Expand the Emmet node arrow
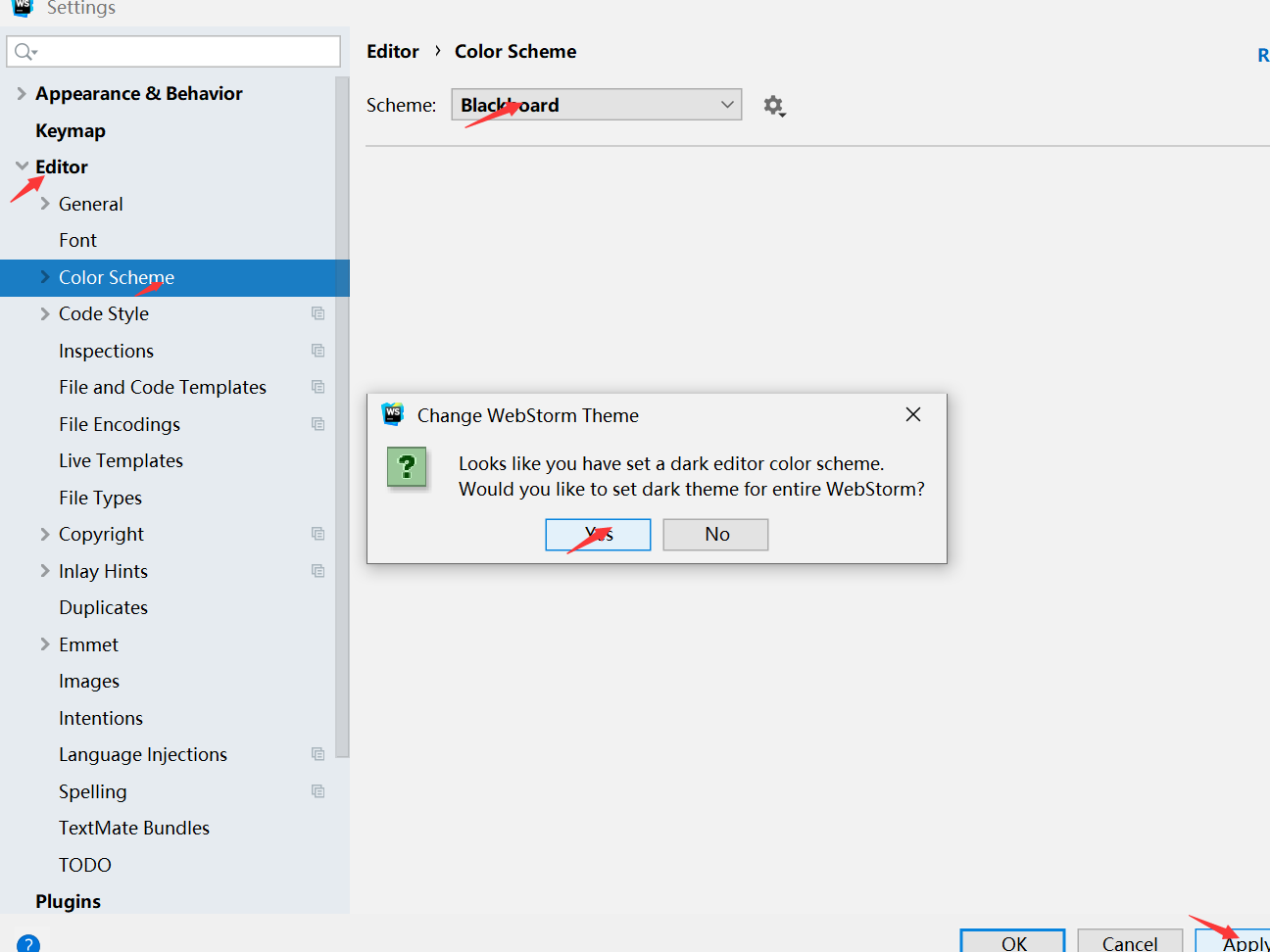The height and width of the screenshot is (952, 1270). [45, 644]
